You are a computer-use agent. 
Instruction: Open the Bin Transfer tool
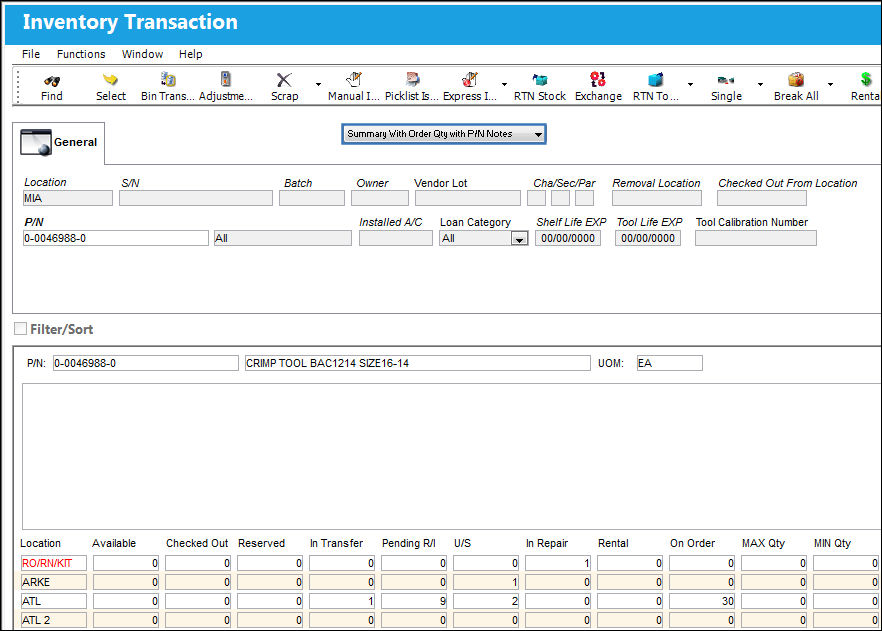168,80
